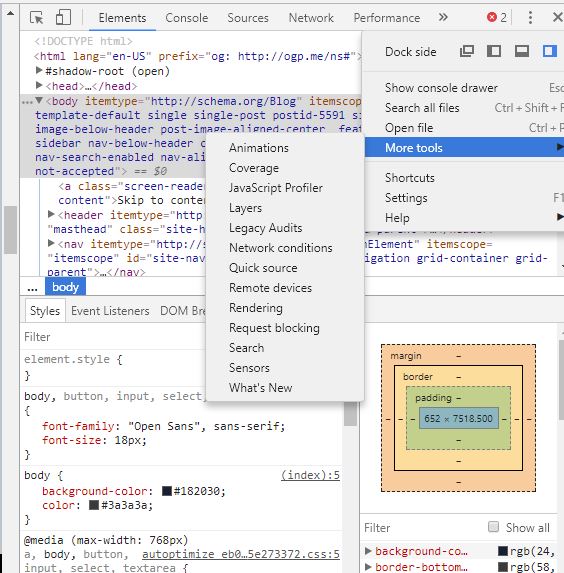Click the Styles Filter input field

(x=113, y=337)
